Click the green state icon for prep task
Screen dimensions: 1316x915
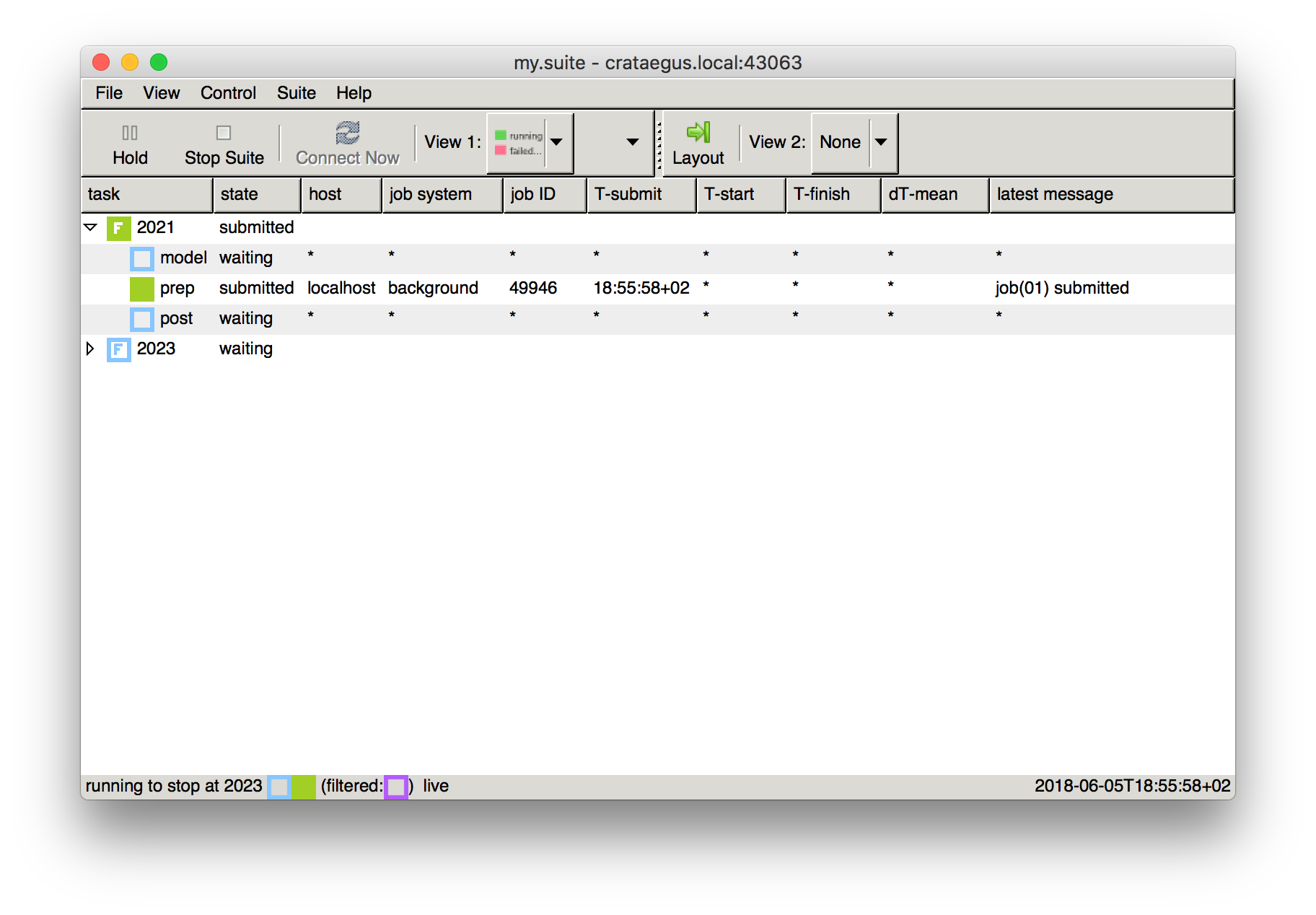coord(141,288)
